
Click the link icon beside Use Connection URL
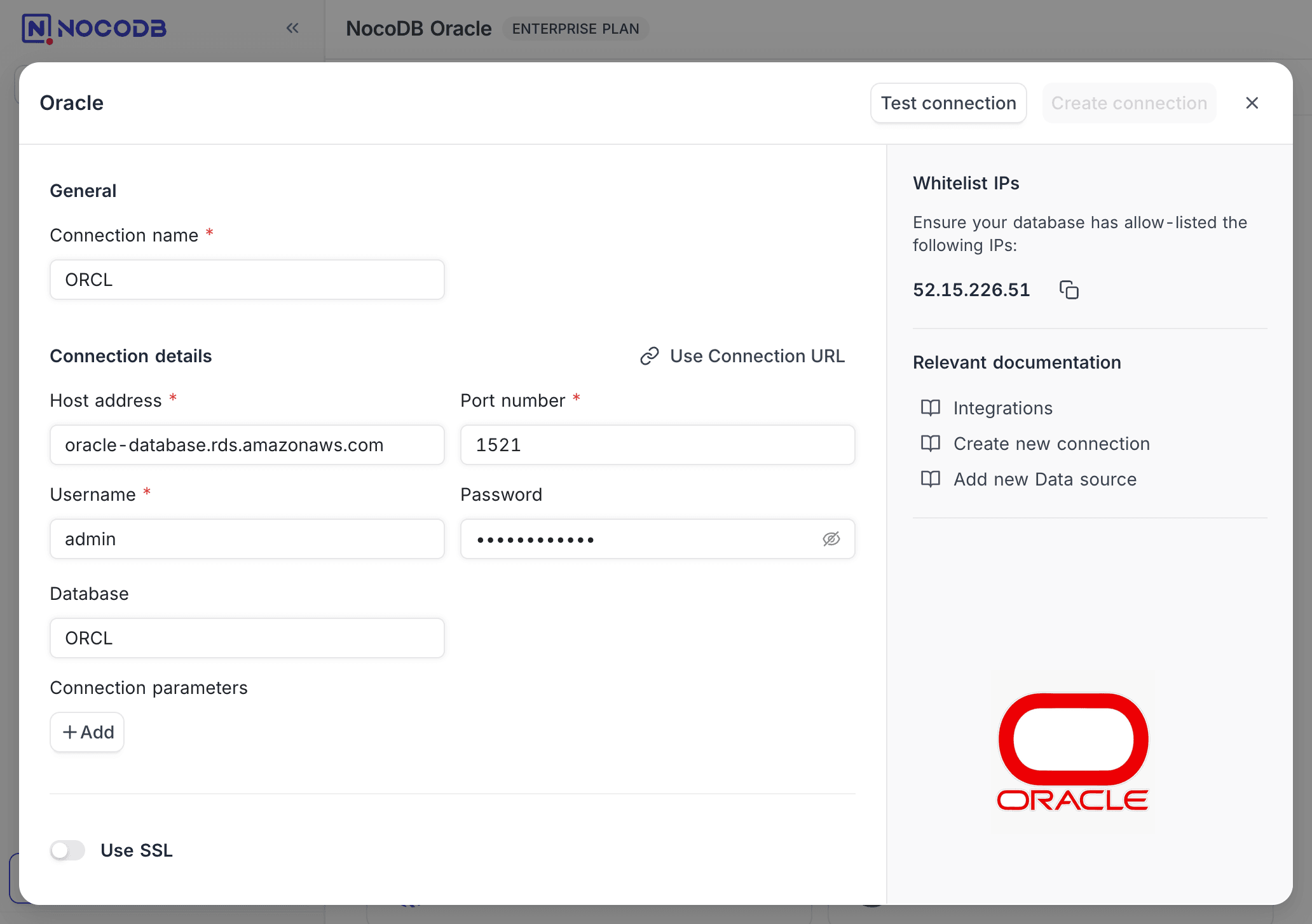click(x=649, y=356)
